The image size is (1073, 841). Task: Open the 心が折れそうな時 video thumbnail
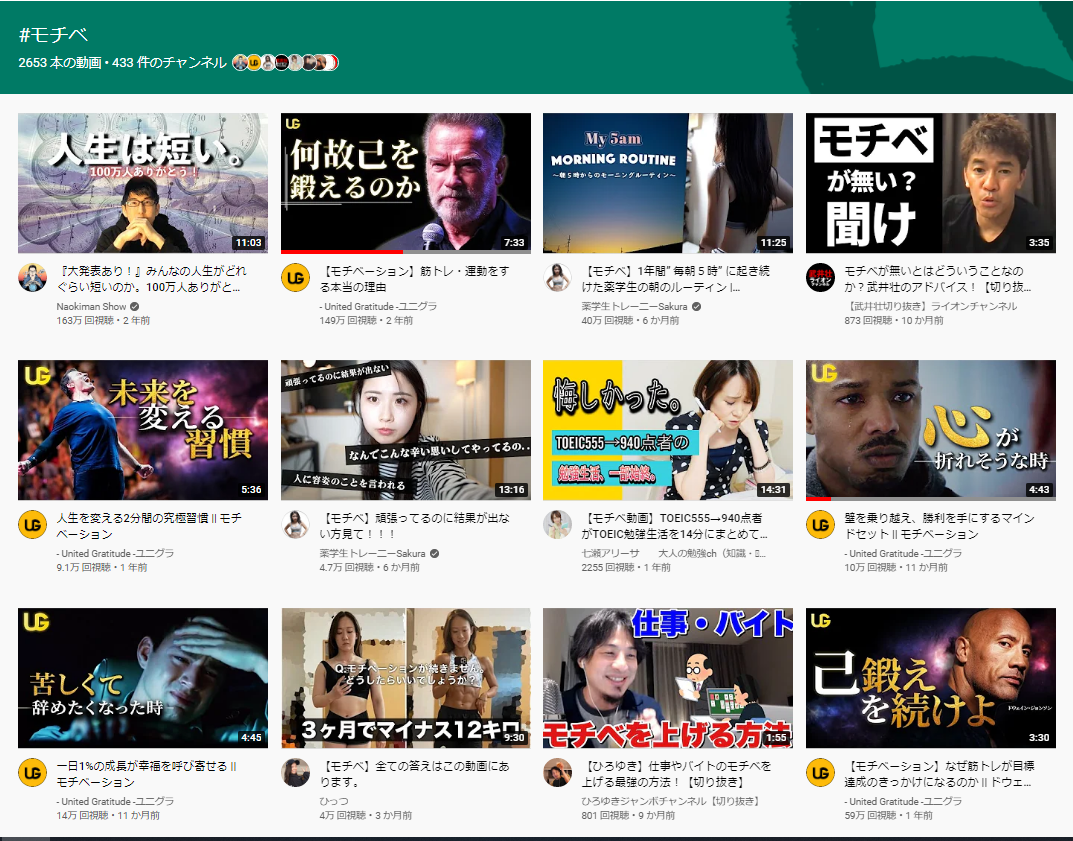click(x=930, y=430)
